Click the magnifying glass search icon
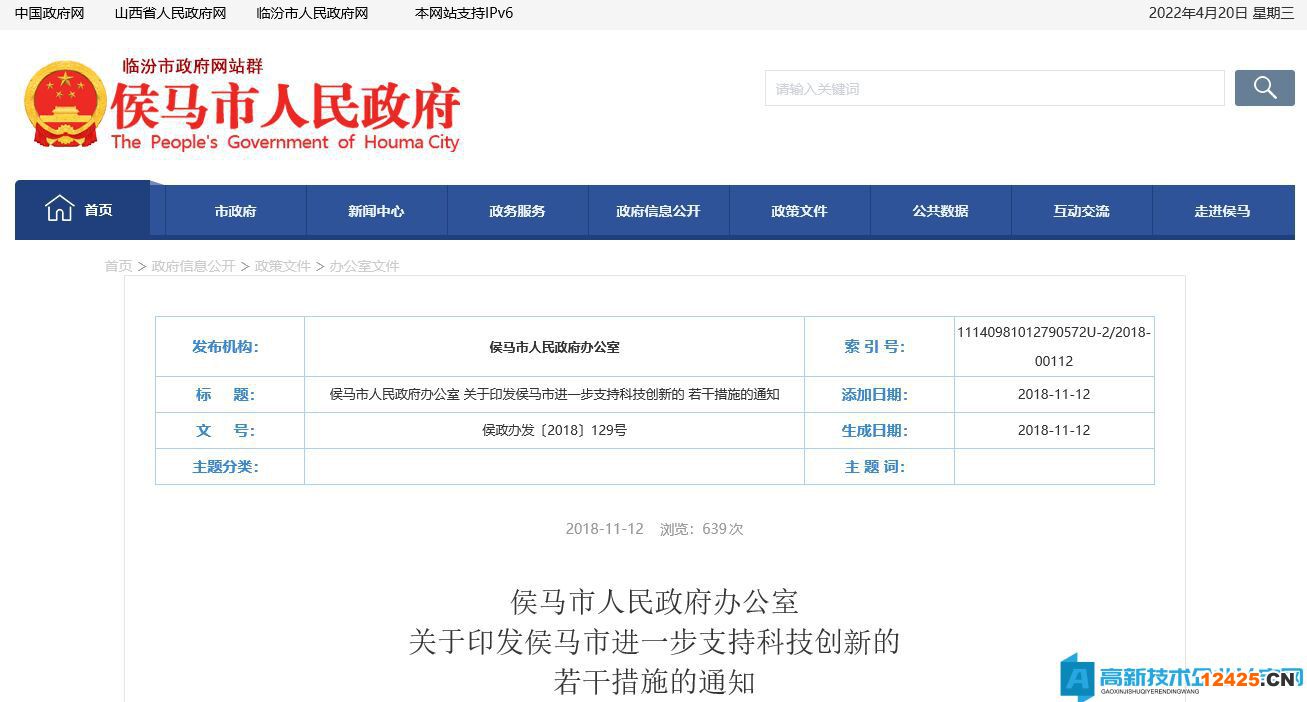 pos(1264,88)
